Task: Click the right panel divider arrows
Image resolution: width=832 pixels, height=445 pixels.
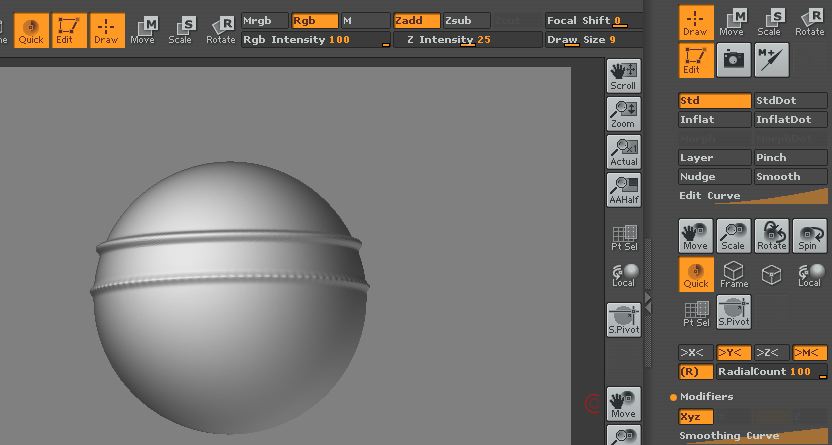Action: point(648,302)
